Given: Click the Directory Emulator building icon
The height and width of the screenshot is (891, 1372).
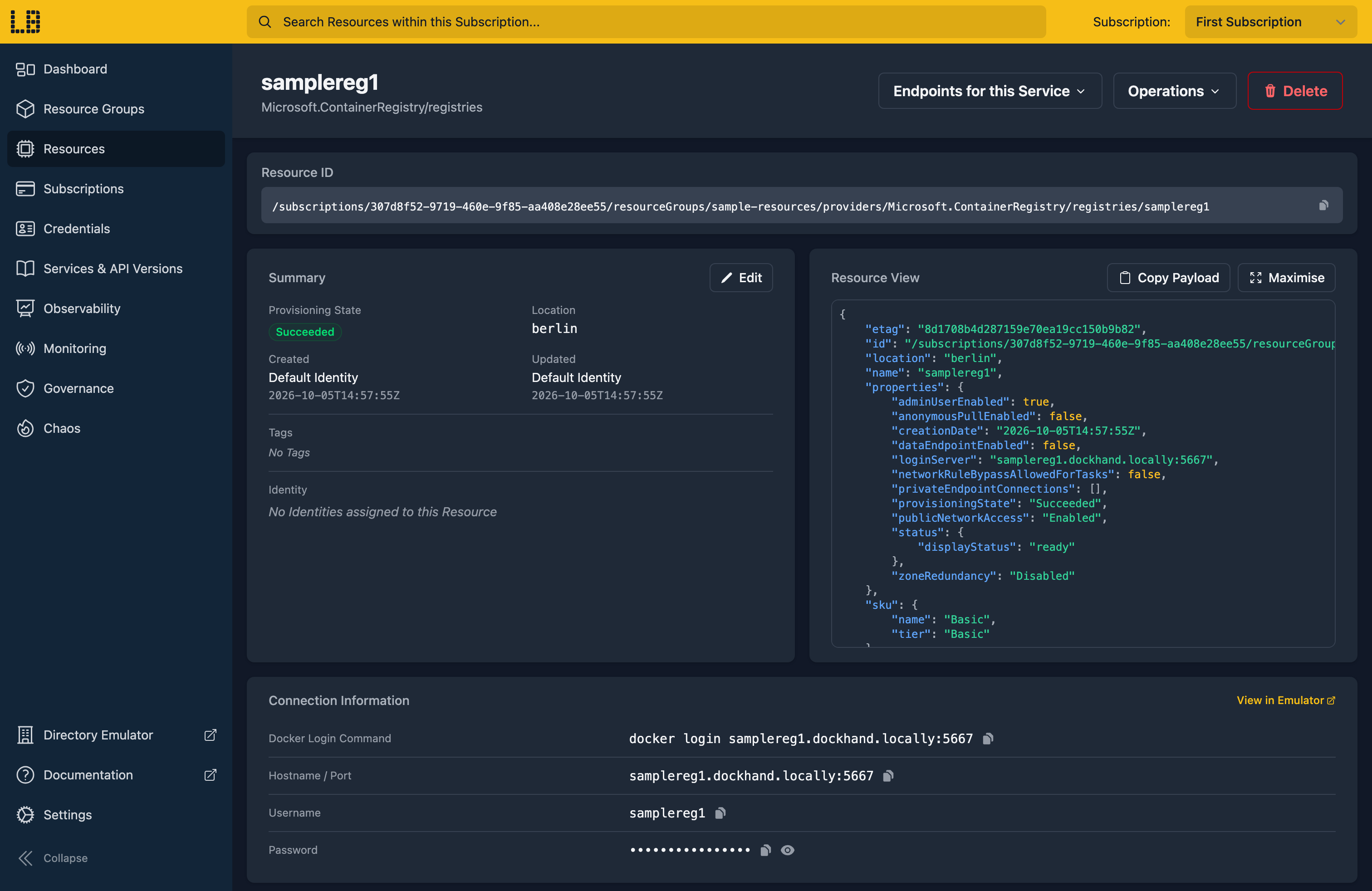Looking at the screenshot, I should tap(25, 735).
